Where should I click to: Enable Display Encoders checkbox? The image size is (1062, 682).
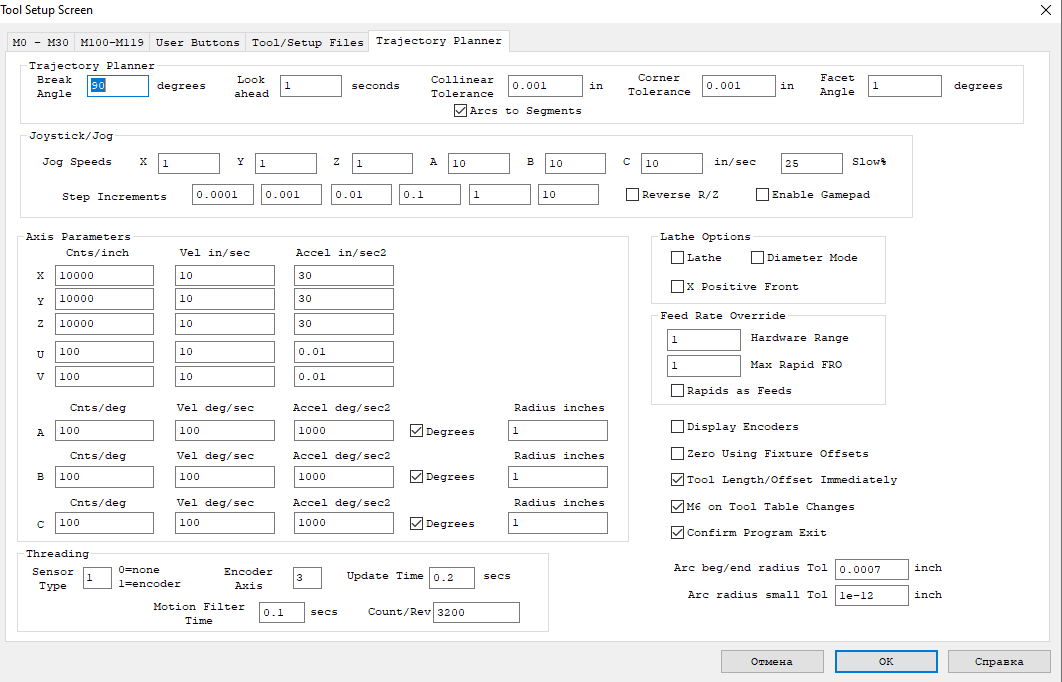[678, 427]
